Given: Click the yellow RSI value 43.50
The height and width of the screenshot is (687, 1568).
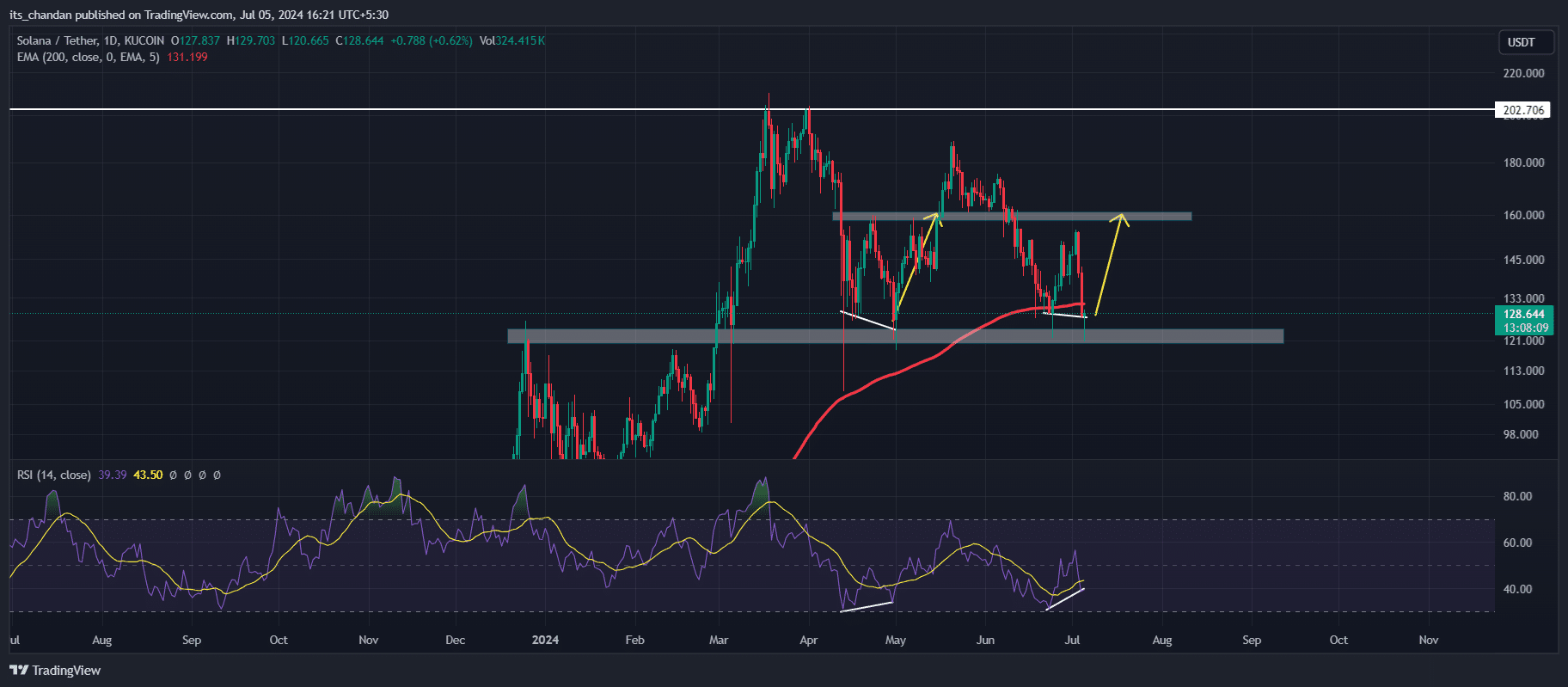Looking at the screenshot, I should pyautogui.click(x=148, y=475).
